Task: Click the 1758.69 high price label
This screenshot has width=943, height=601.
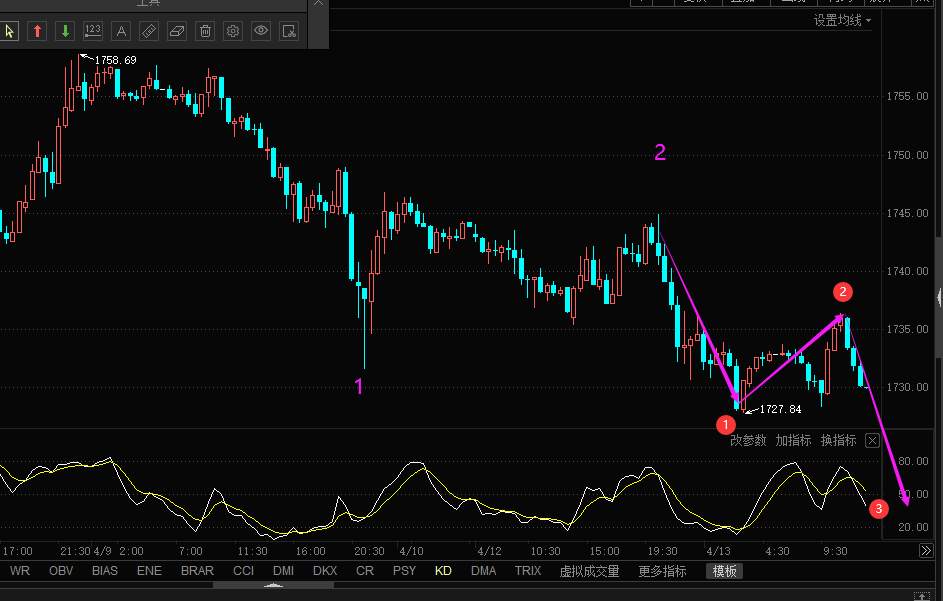Action: click(x=115, y=60)
